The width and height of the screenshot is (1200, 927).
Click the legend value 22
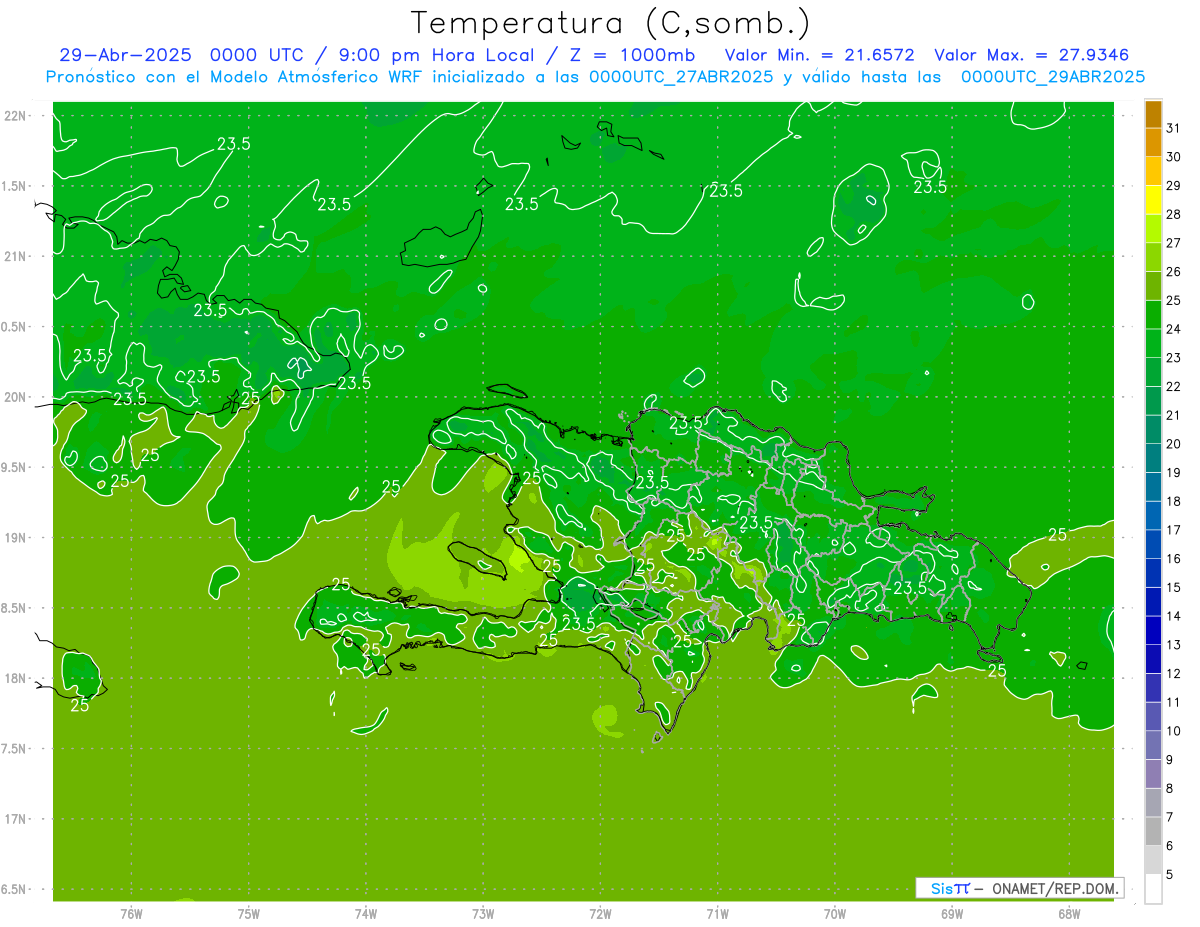tap(1174, 386)
